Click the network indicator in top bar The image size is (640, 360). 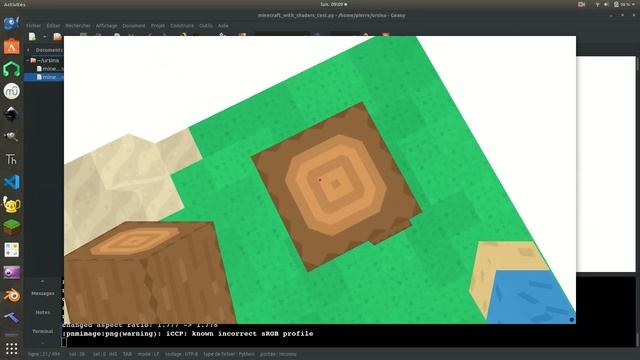click(597, 4)
